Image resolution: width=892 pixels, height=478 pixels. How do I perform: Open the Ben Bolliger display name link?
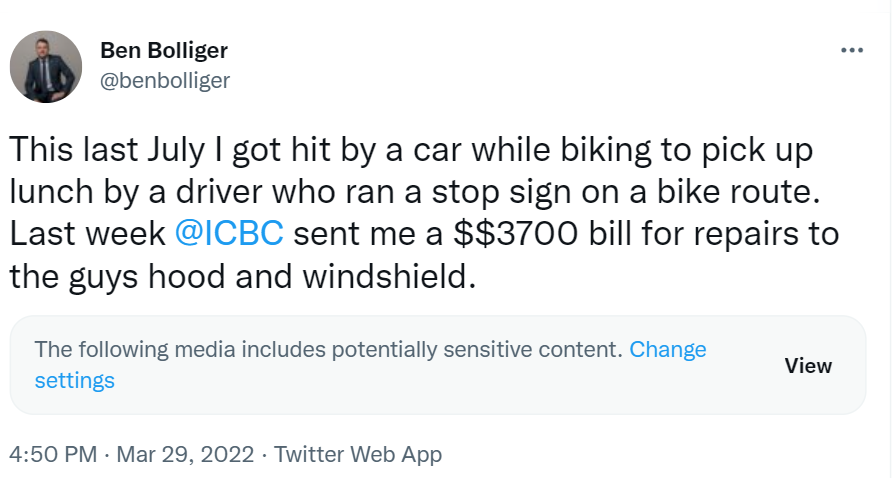(x=162, y=51)
